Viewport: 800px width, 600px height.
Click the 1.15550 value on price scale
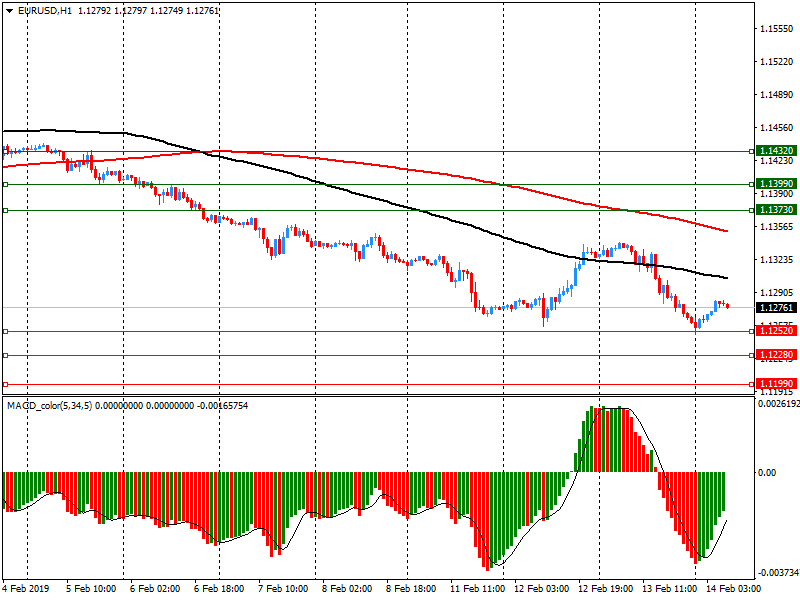tap(773, 30)
